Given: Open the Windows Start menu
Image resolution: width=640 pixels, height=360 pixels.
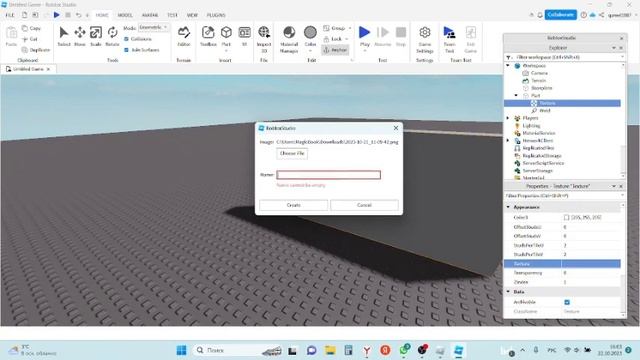Looking at the screenshot, I should click(x=181, y=350).
